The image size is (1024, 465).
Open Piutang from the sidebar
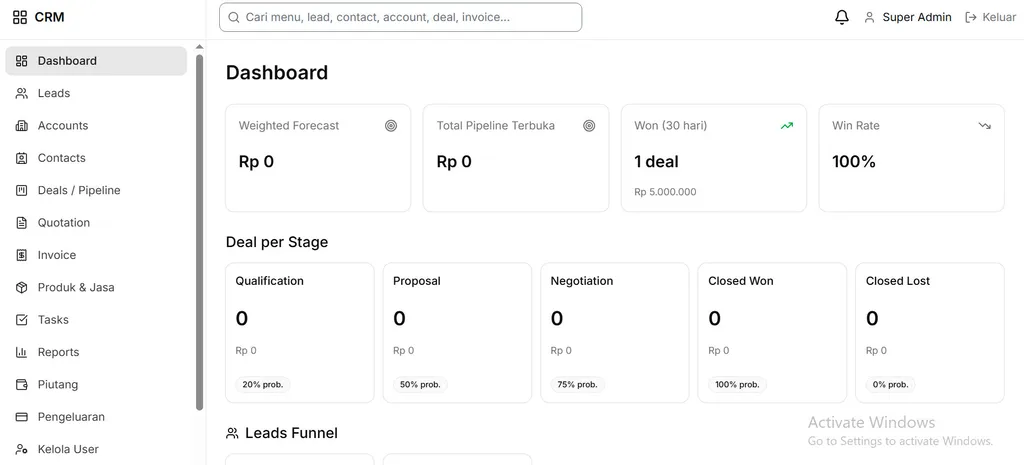pyautogui.click(x=96, y=385)
